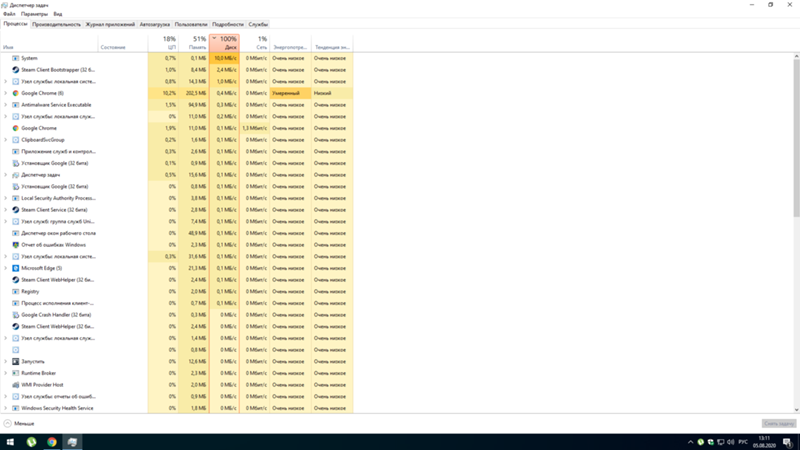This screenshot has width=800, height=450.
Task: Select the Steam Client Bootstrapper icon
Action: tap(16, 70)
